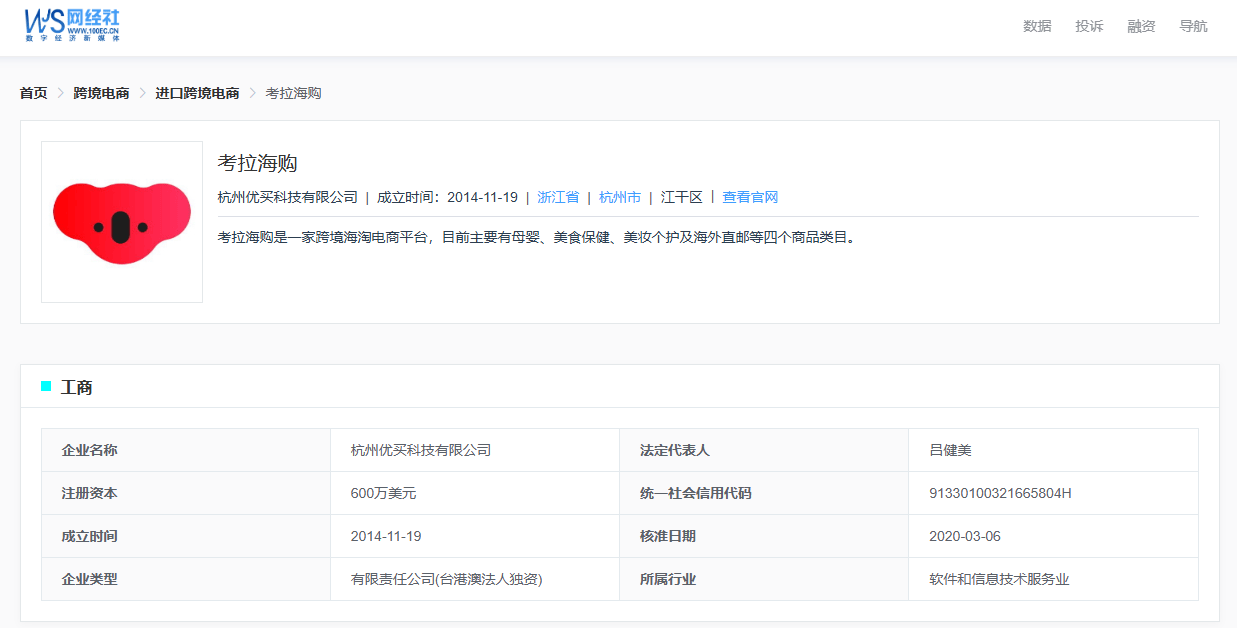Open the 导航 navigation menu
The image size is (1237, 628).
coord(1193,26)
